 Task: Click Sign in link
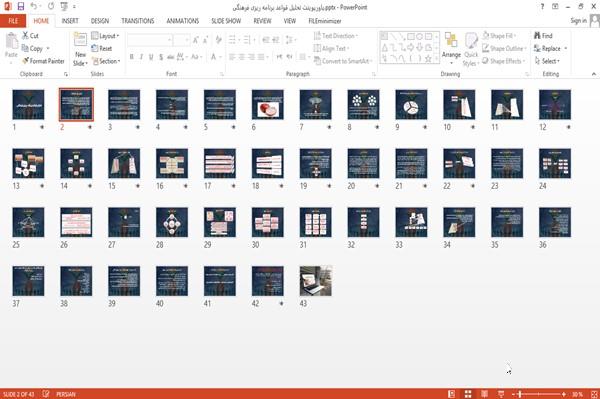(578, 21)
